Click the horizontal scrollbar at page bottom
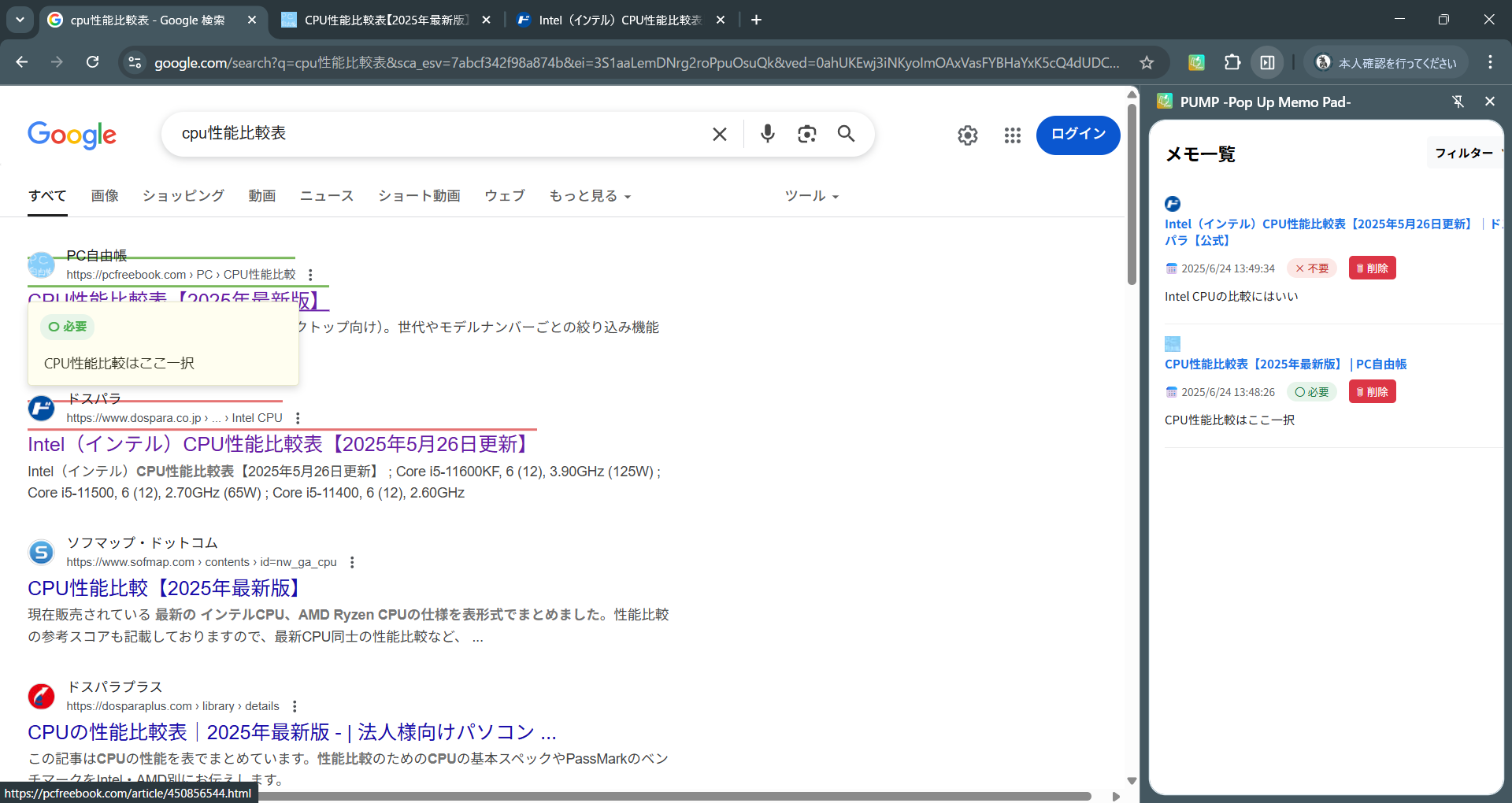 click(675, 796)
